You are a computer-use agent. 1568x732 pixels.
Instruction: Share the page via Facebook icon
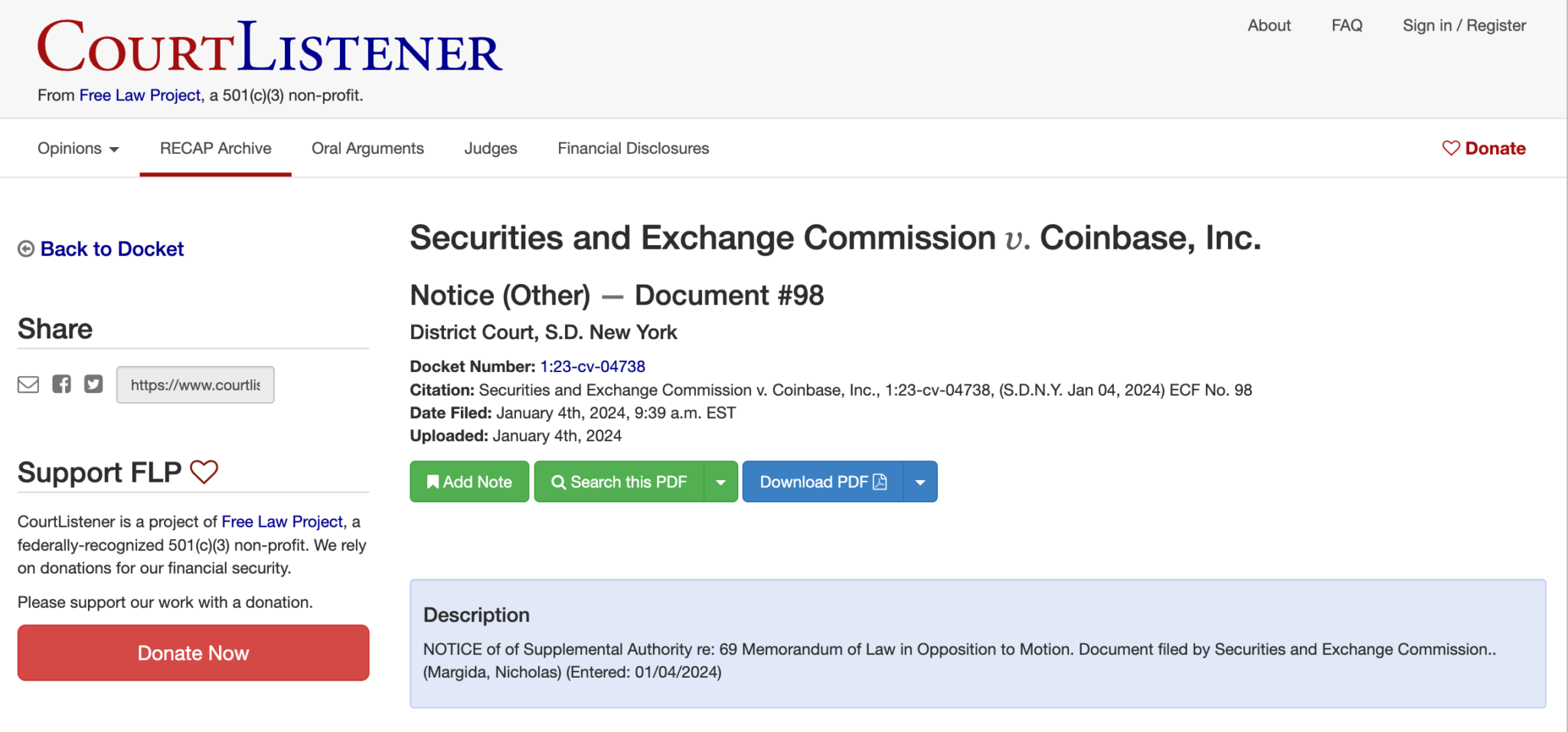click(x=61, y=384)
